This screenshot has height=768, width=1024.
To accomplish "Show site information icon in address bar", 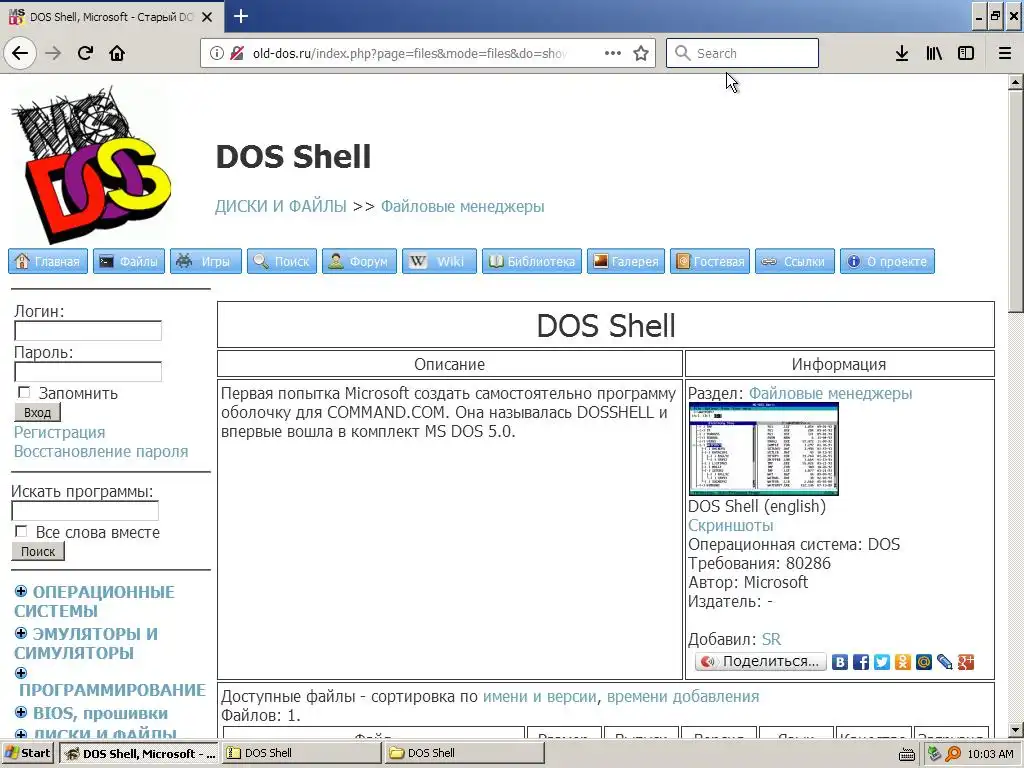I will 217,53.
